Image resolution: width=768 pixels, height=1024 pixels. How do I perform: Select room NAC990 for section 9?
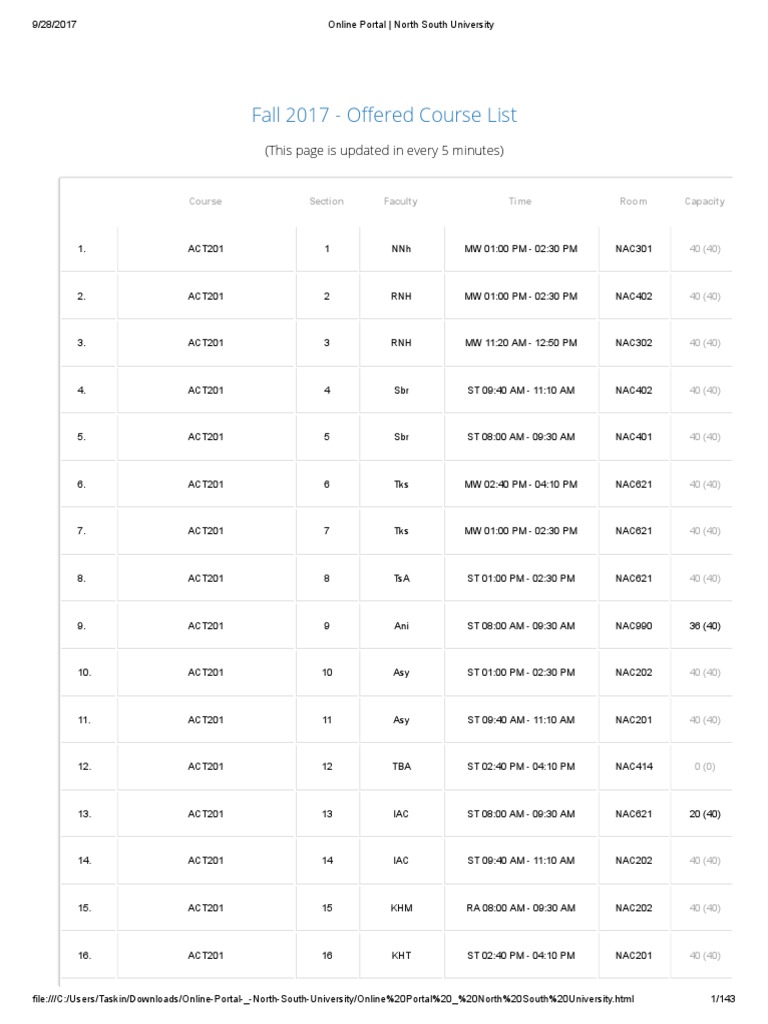(x=633, y=626)
